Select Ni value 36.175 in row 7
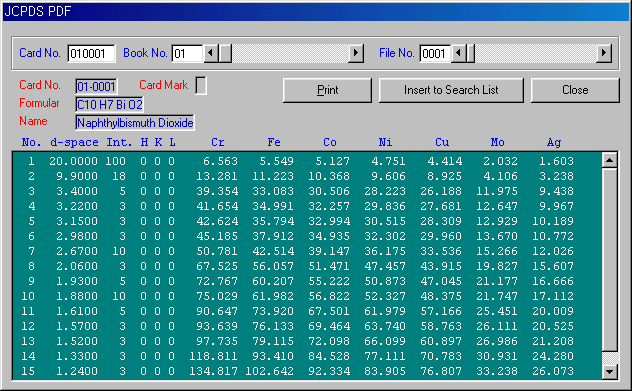Screen dimensions: 632x391 tap(385, 251)
